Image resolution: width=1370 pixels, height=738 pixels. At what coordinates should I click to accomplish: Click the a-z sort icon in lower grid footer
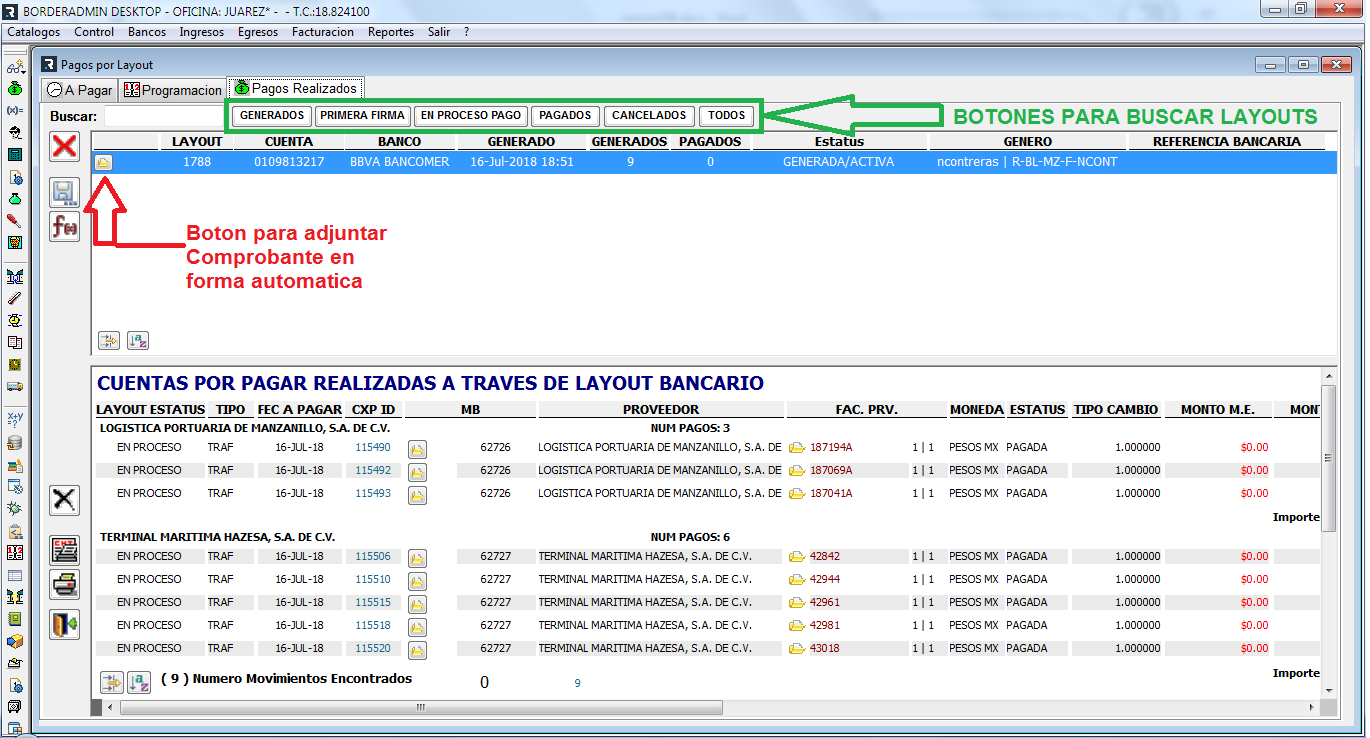[138, 682]
